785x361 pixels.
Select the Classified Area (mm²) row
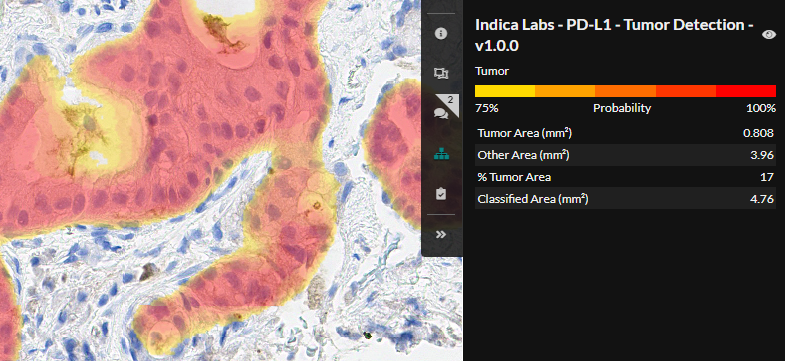(625, 199)
